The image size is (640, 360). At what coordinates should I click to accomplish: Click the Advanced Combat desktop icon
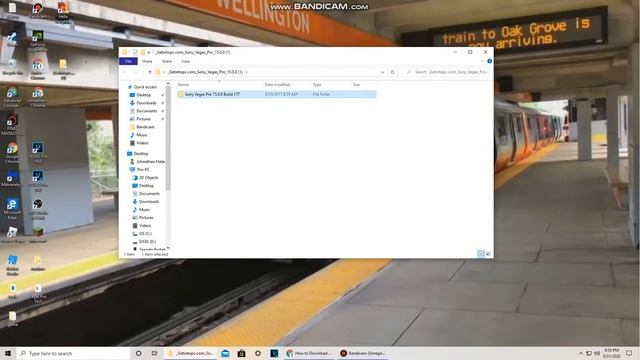(x=12, y=97)
